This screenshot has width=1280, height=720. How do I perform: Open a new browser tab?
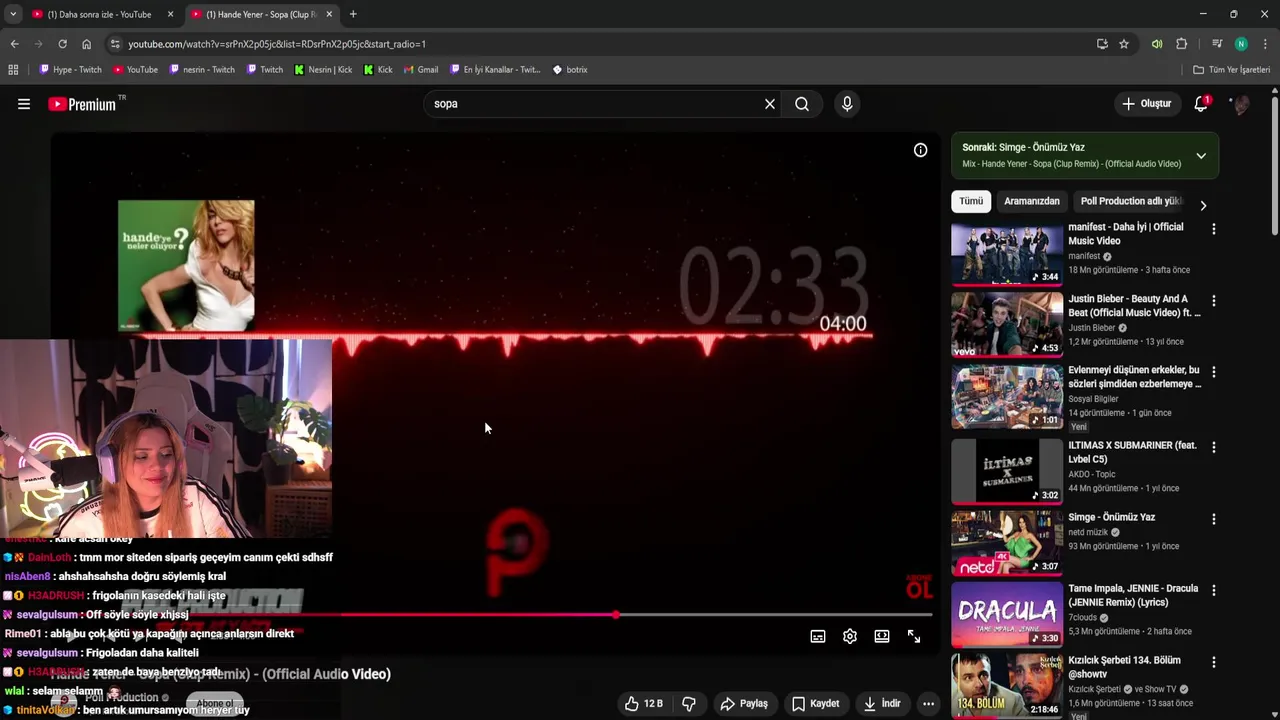pos(353,14)
